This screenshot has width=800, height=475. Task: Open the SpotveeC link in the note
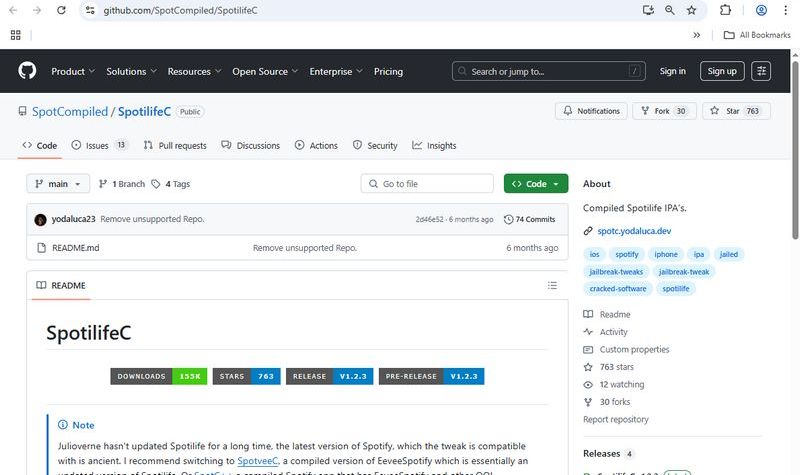258,461
